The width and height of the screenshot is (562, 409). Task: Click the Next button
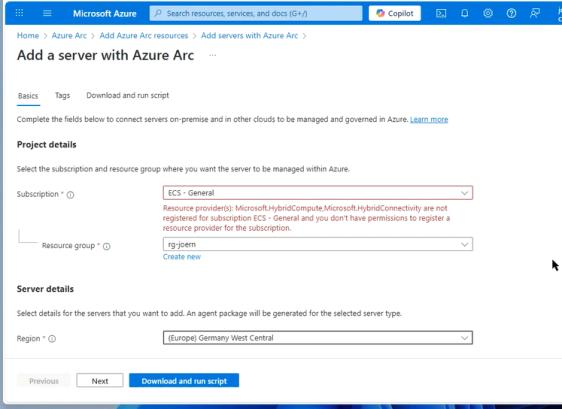(100, 381)
